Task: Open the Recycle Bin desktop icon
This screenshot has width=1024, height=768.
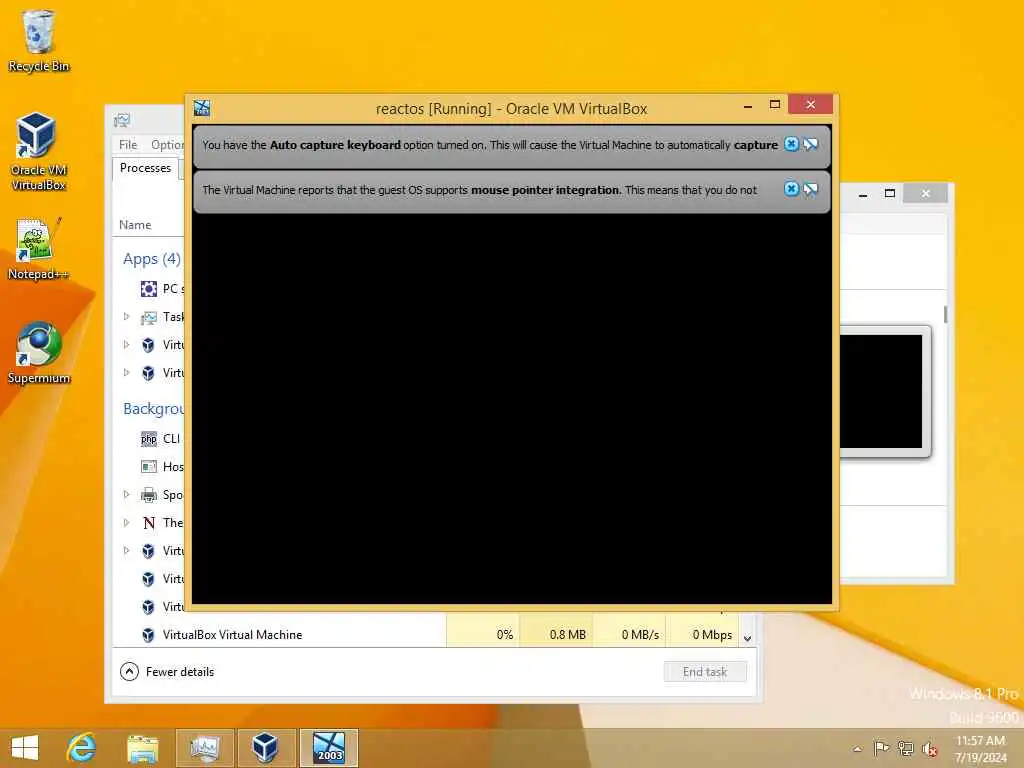Action: tap(39, 40)
